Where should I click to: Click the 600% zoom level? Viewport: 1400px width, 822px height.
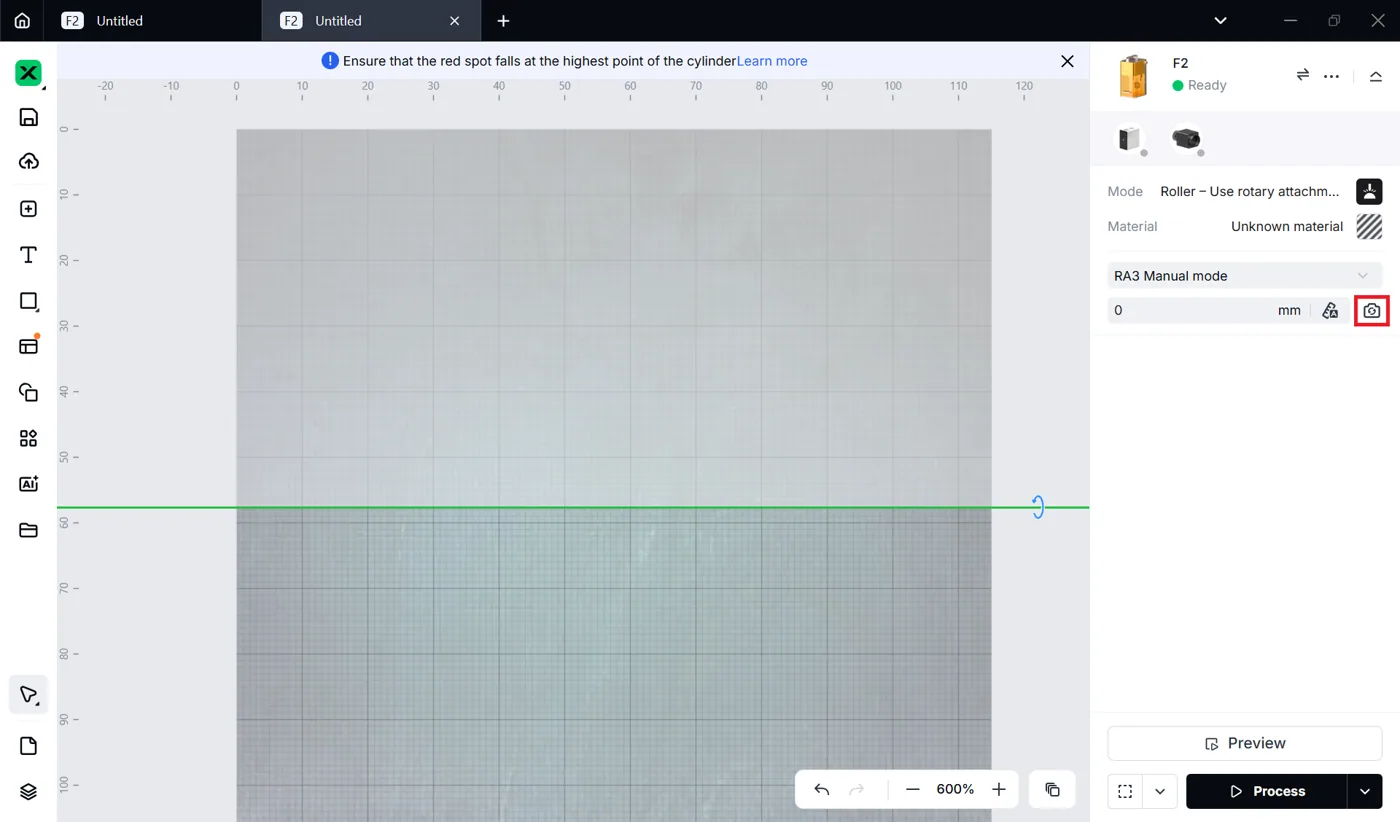click(x=955, y=789)
